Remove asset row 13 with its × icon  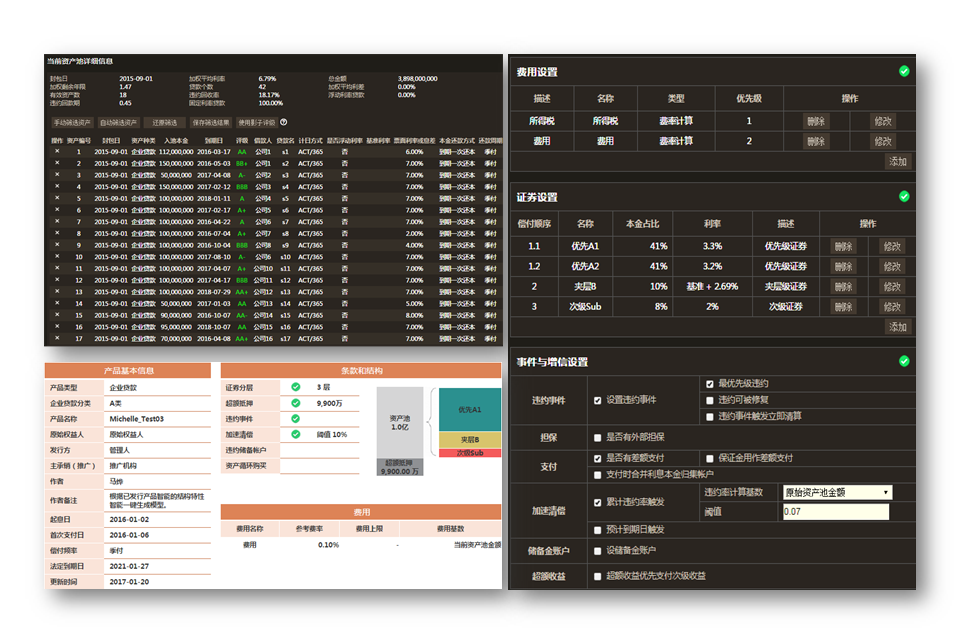point(57,291)
